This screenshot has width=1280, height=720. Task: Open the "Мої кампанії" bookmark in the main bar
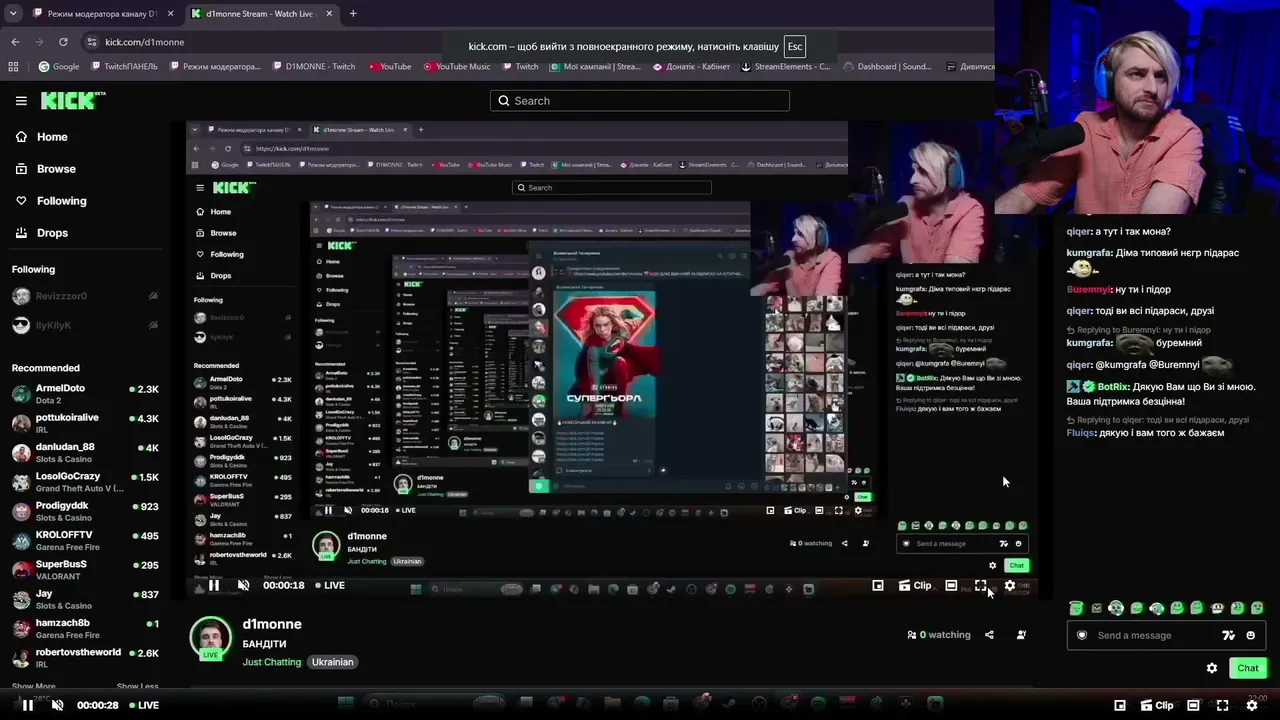point(595,67)
